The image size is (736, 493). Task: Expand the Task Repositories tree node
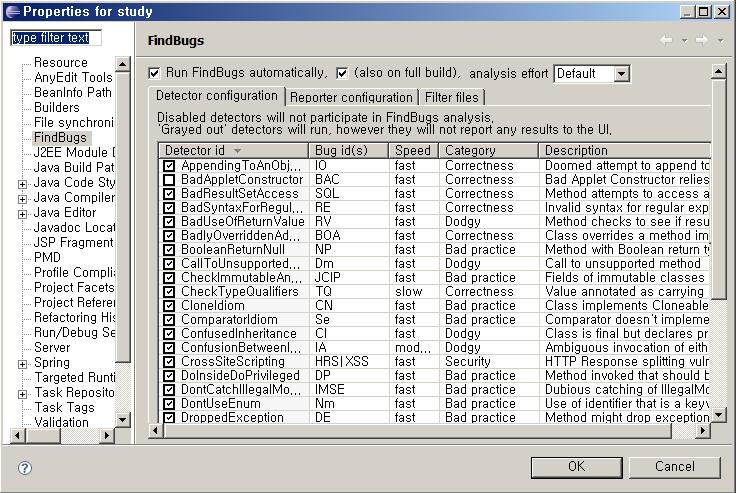click(22, 394)
